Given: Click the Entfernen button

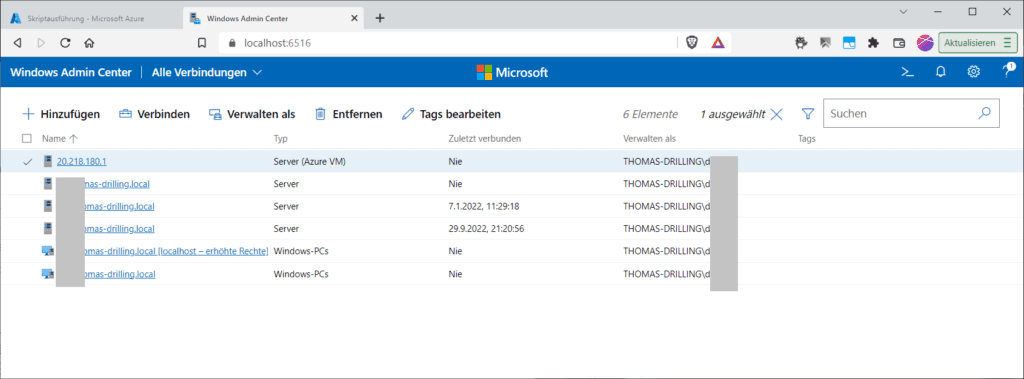Looking at the screenshot, I should pos(349,114).
